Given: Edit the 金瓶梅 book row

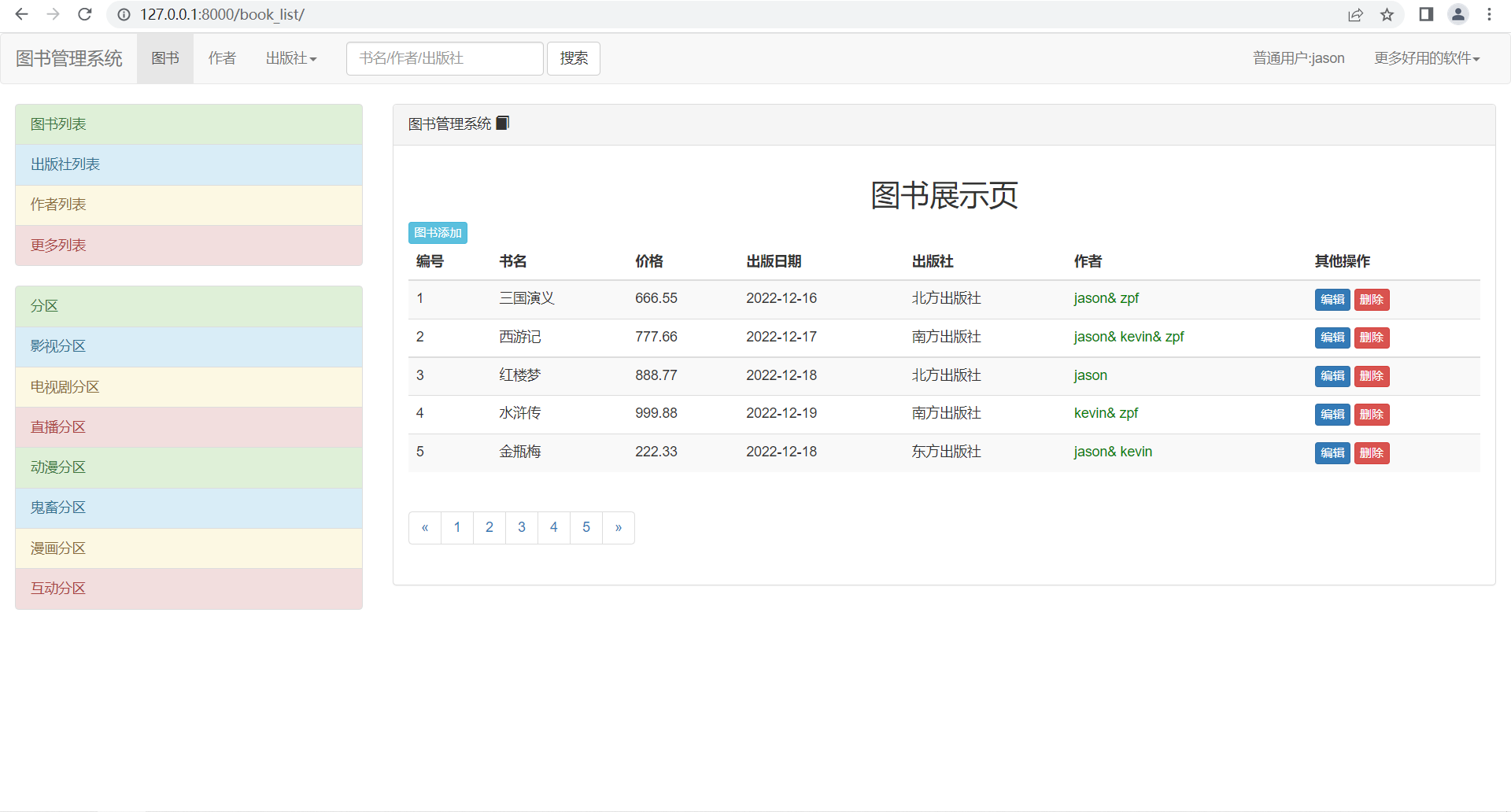Looking at the screenshot, I should (1332, 453).
